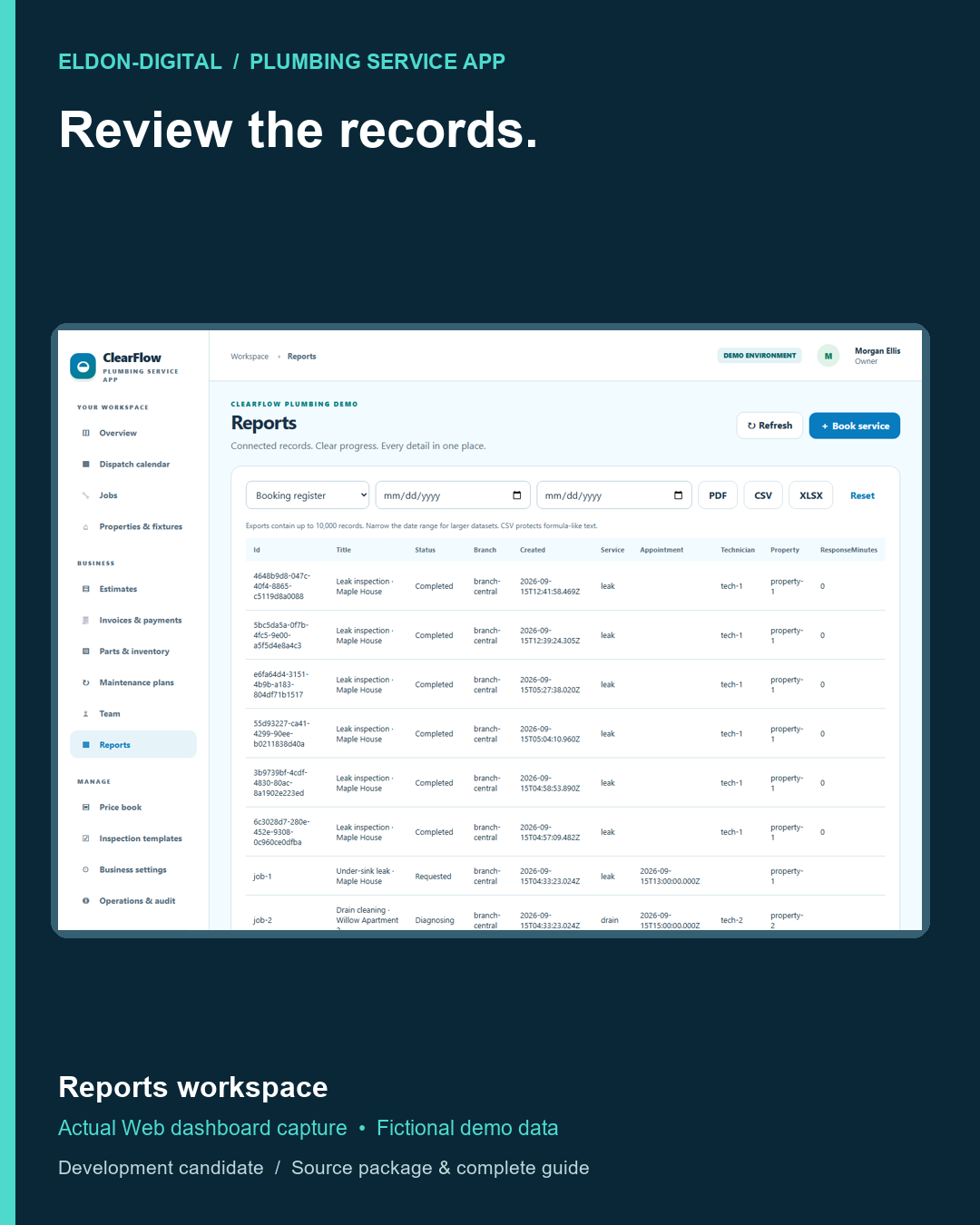
Task: Click the Morgan Ellis avatar
Action: pos(828,356)
